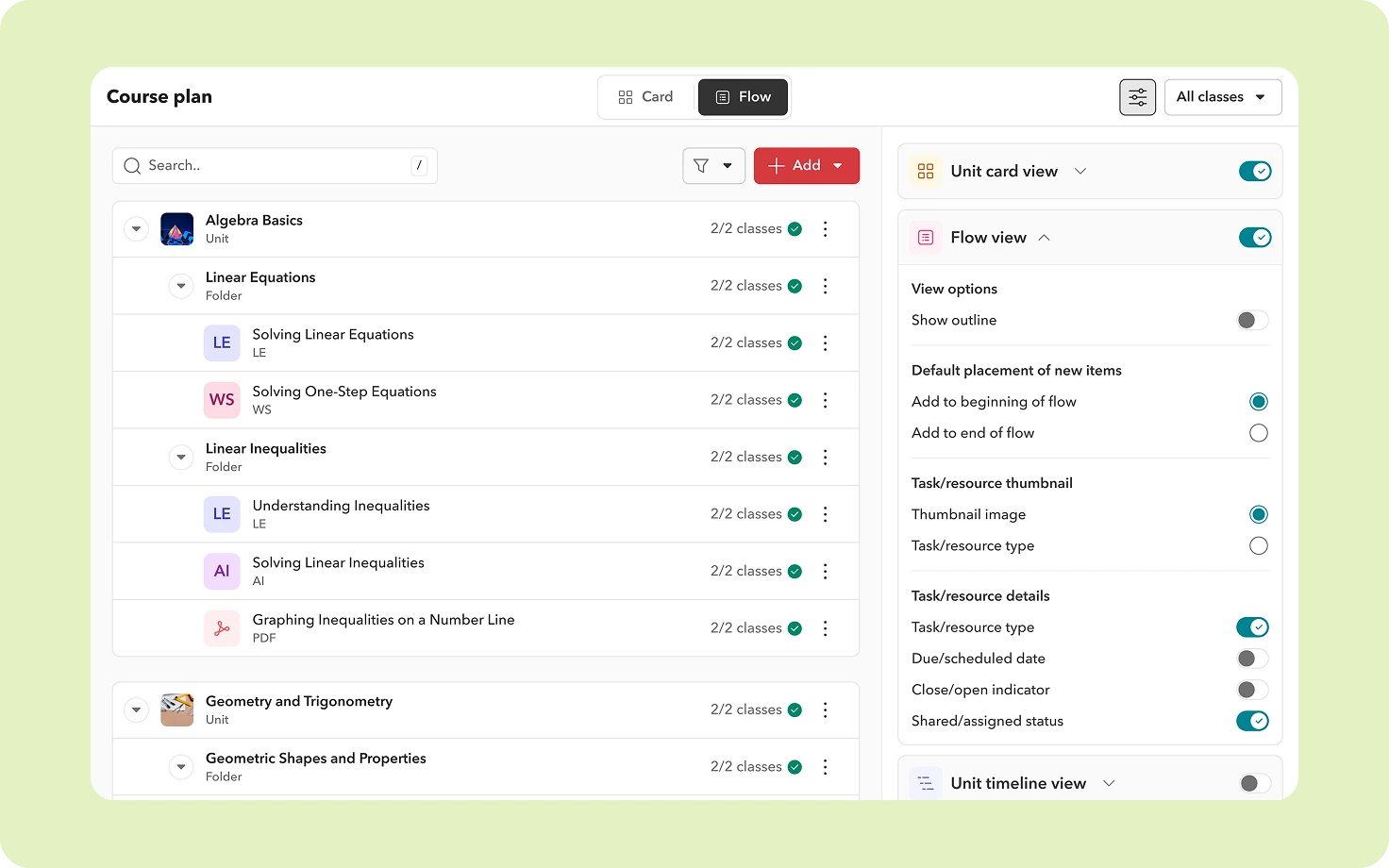Turn off the Flow view toggle
Image resolution: width=1389 pixels, height=868 pixels.
click(x=1255, y=238)
